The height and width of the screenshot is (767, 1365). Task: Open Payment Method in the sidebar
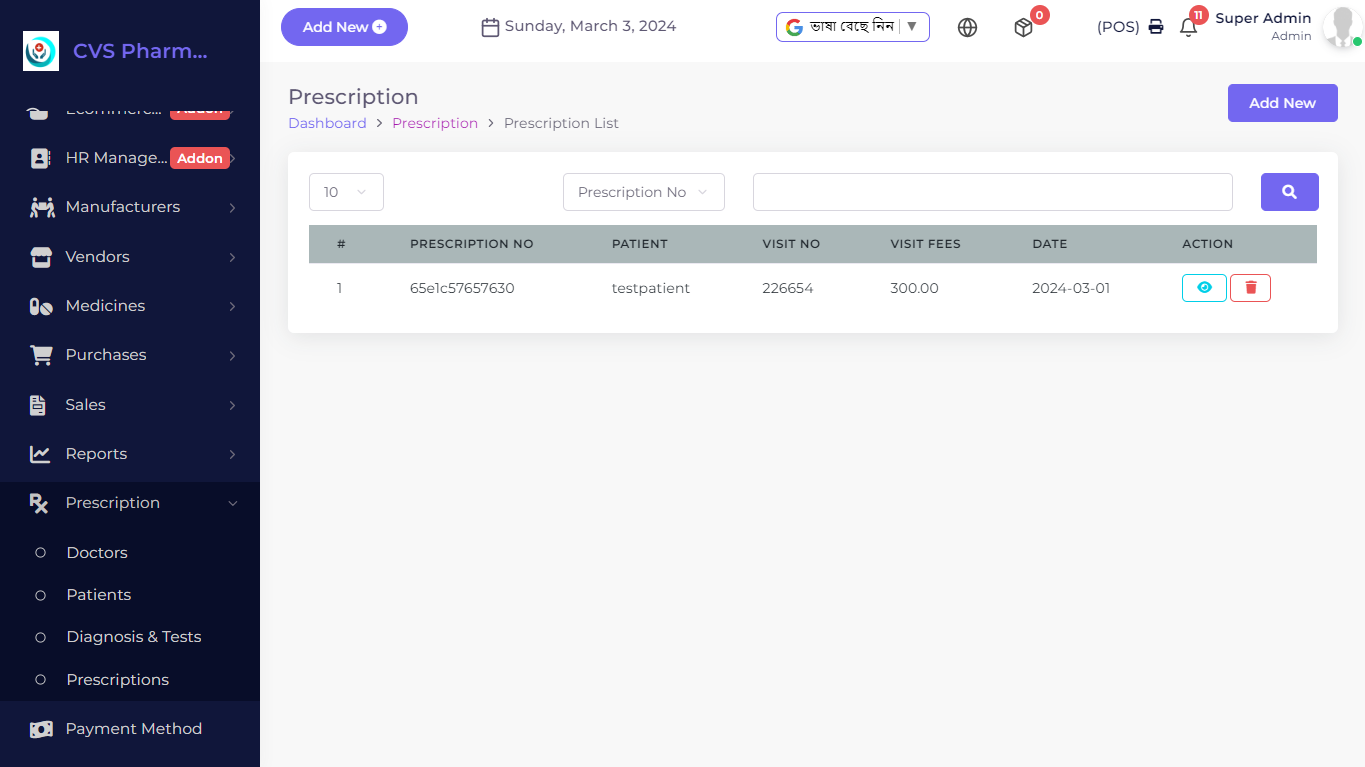click(133, 729)
